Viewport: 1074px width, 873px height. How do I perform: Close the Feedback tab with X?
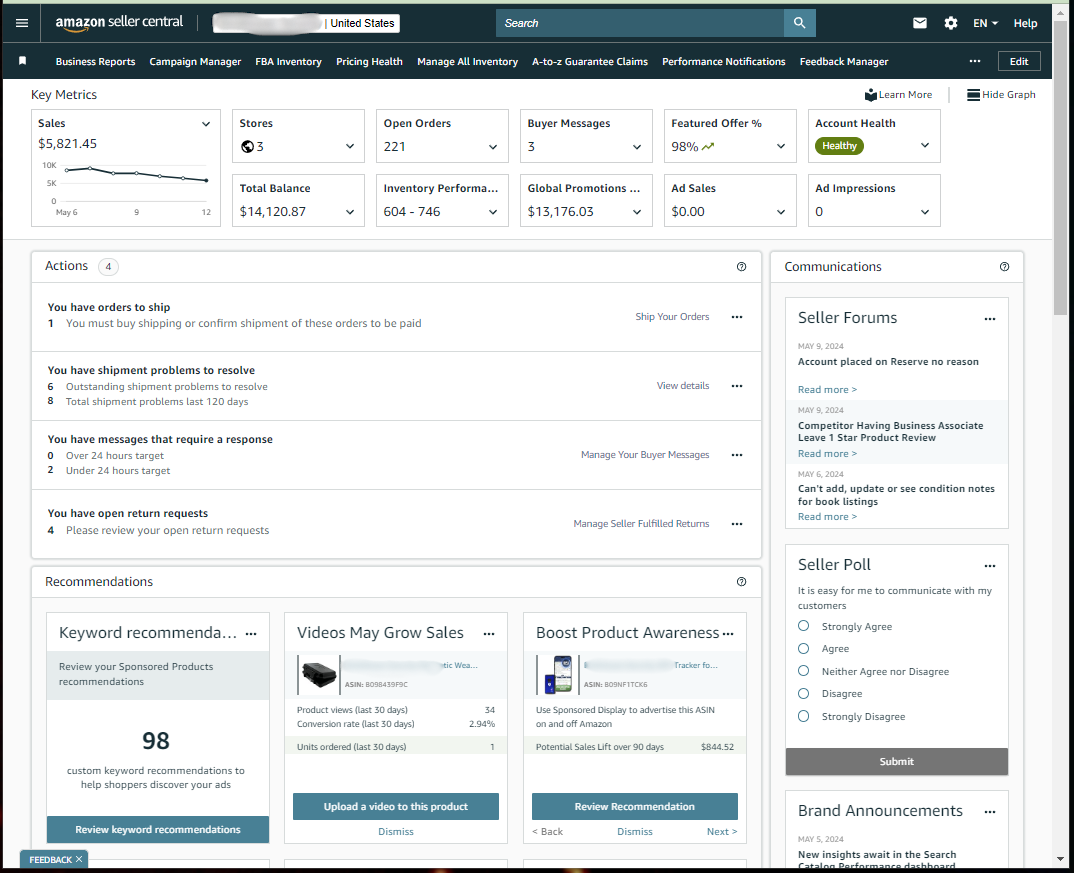pos(79,859)
